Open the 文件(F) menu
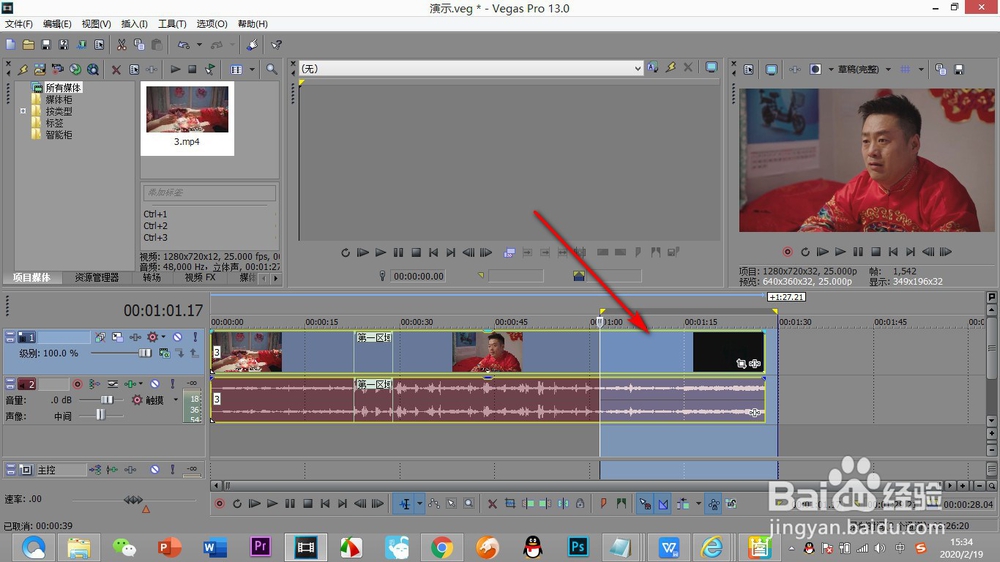This screenshot has height=562, width=1000. 19,24
